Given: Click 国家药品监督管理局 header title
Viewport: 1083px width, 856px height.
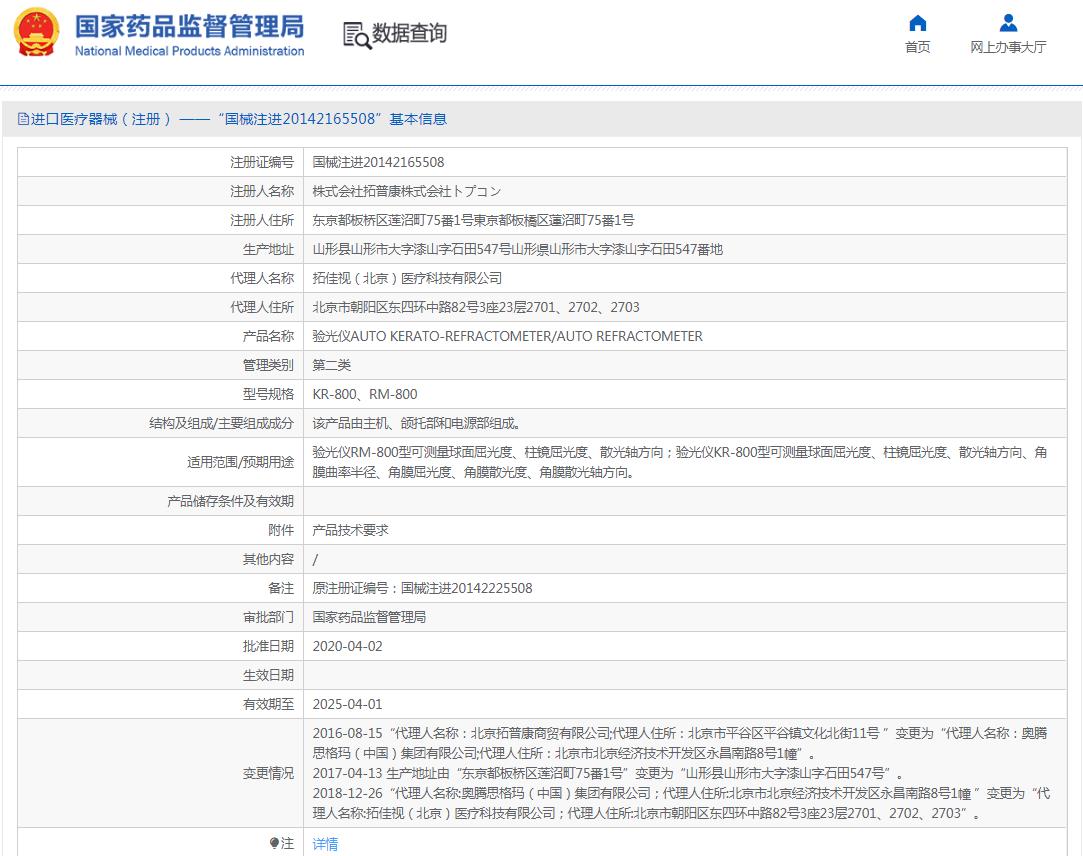Looking at the screenshot, I should (x=189, y=26).
